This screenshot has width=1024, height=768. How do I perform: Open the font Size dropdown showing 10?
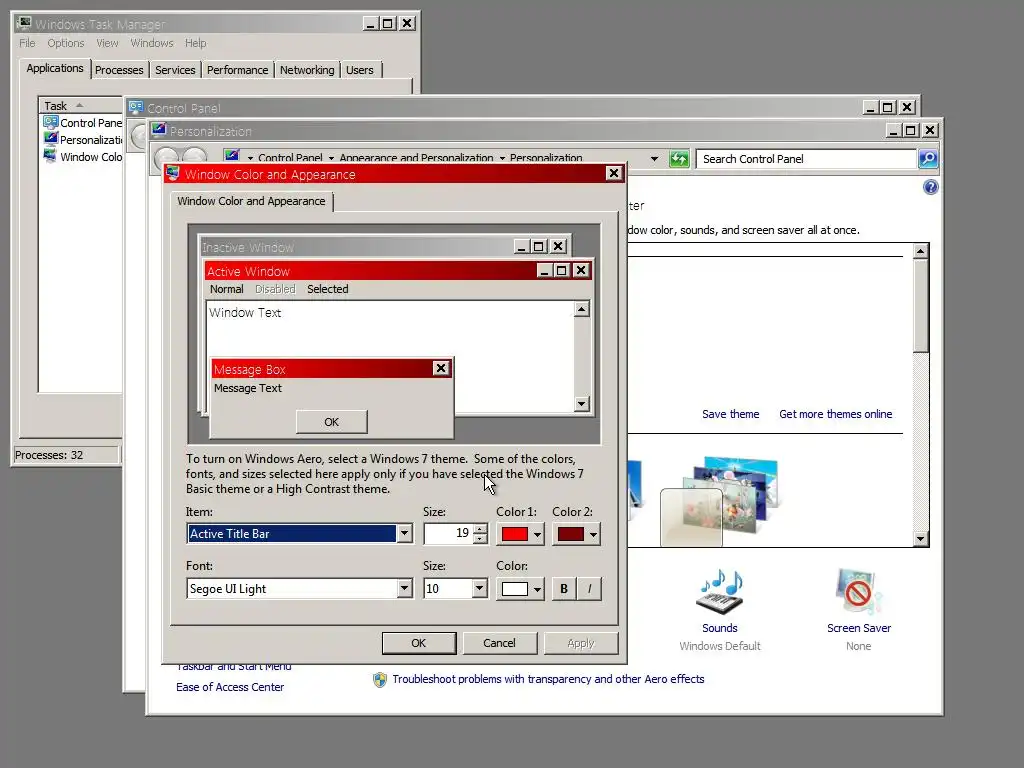click(479, 588)
